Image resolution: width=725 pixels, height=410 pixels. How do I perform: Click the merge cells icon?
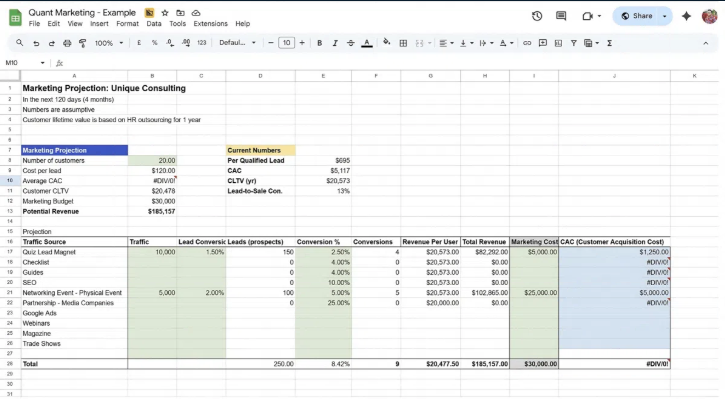click(419, 43)
